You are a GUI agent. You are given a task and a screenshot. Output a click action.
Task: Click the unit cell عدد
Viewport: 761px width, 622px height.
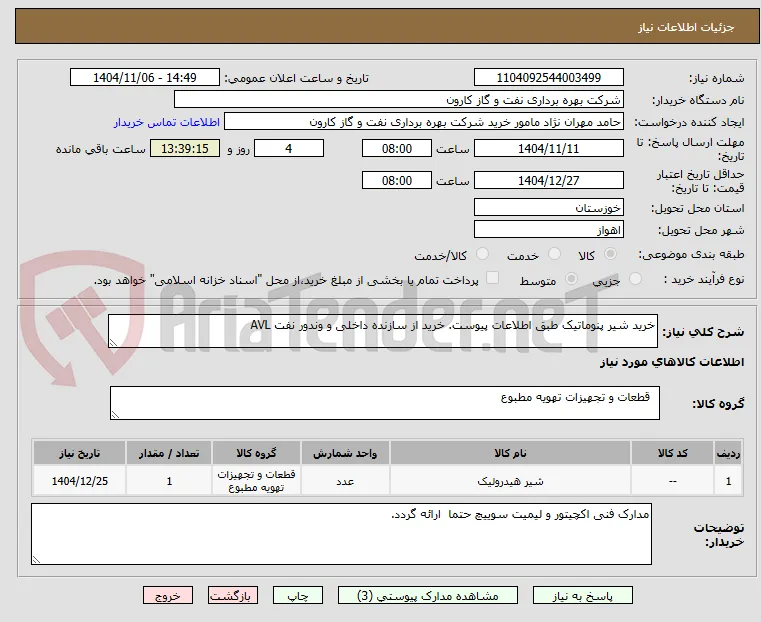(x=345, y=481)
